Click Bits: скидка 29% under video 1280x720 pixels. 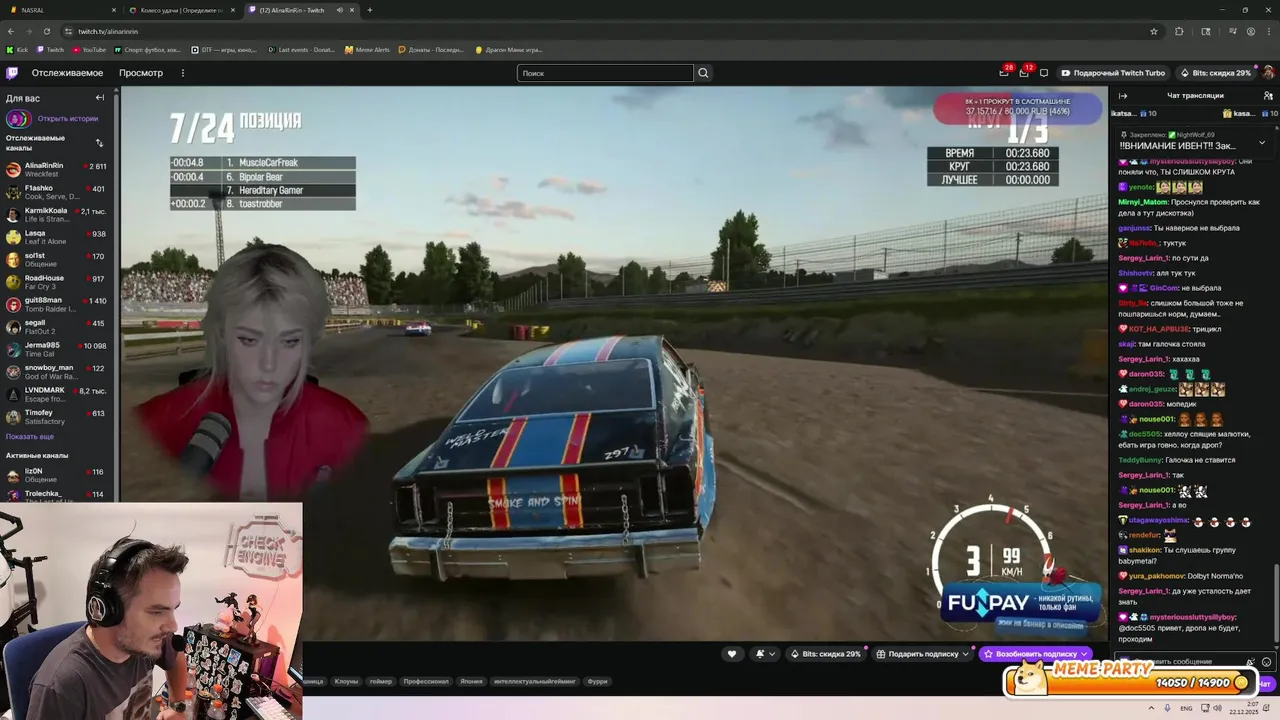click(x=826, y=654)
